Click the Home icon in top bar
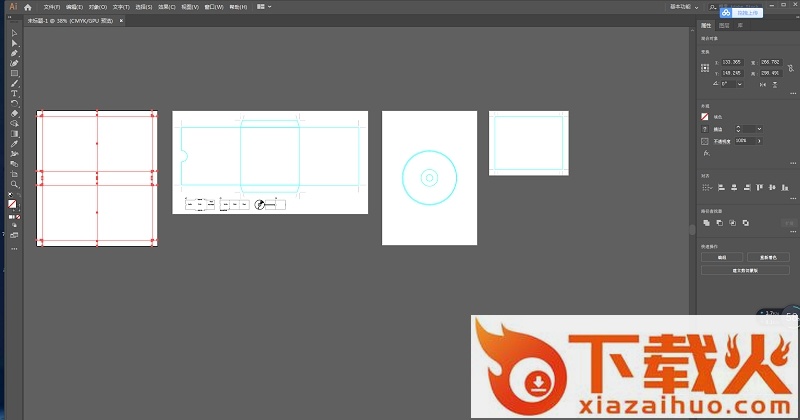This screenshot has width=800, height=420. click(x=28, y=6)
